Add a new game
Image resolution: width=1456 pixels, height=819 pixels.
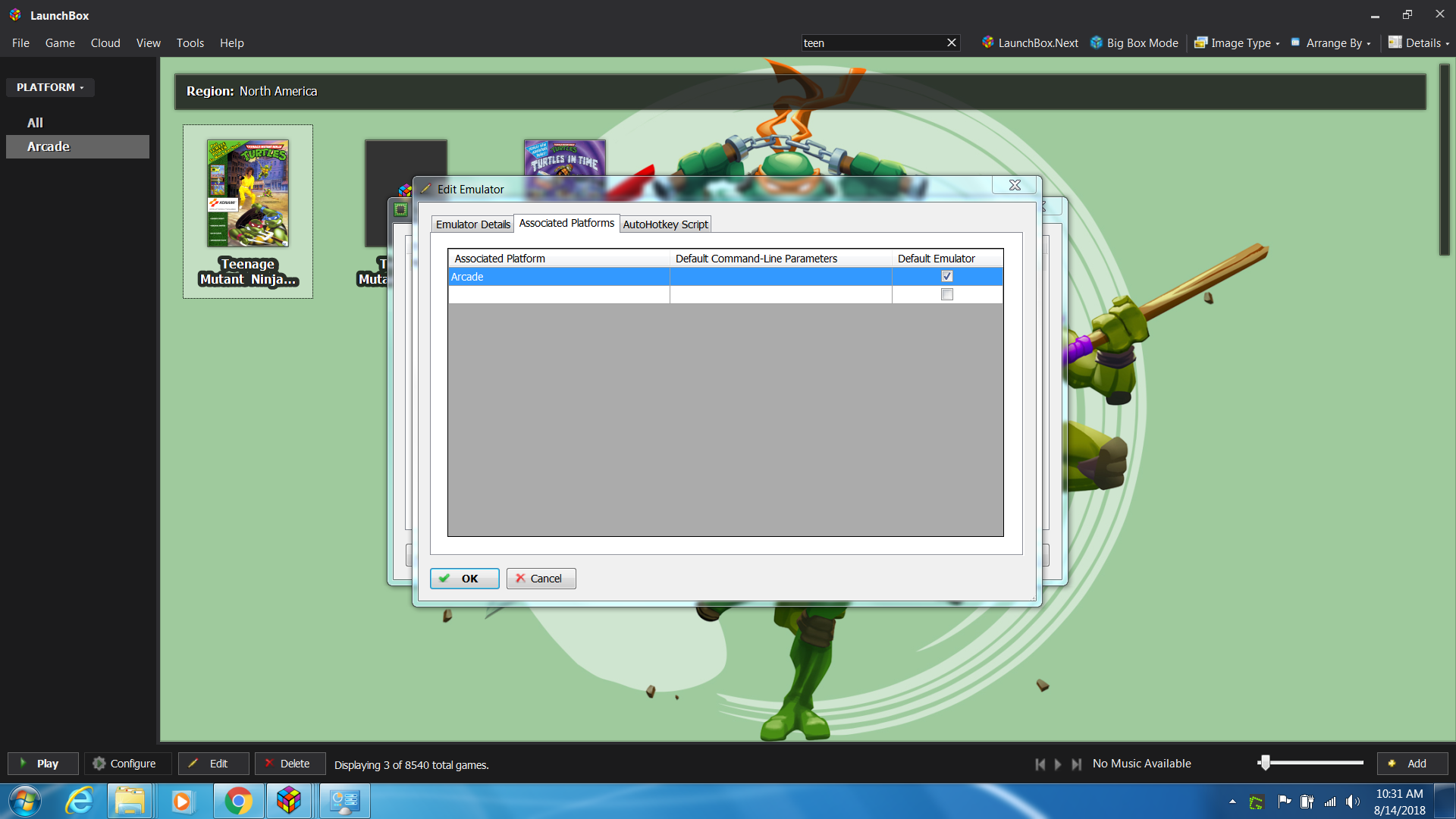[x=1412, y=764]
